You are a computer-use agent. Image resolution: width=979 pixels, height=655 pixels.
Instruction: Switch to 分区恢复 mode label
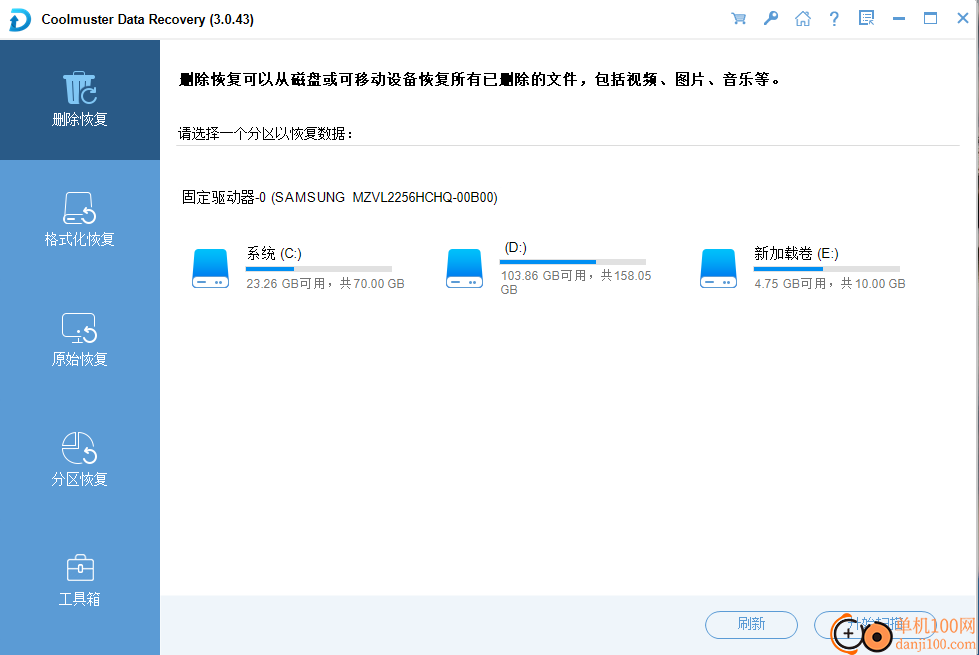[79, 479]
